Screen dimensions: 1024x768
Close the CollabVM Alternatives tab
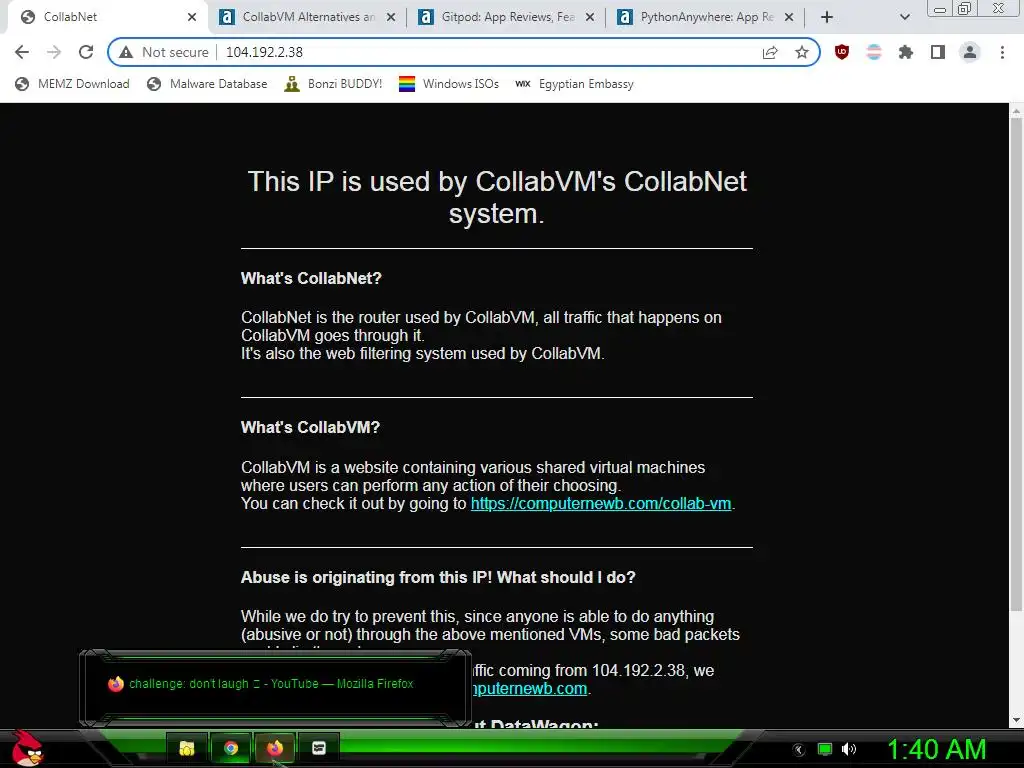[x=391, y=17]
